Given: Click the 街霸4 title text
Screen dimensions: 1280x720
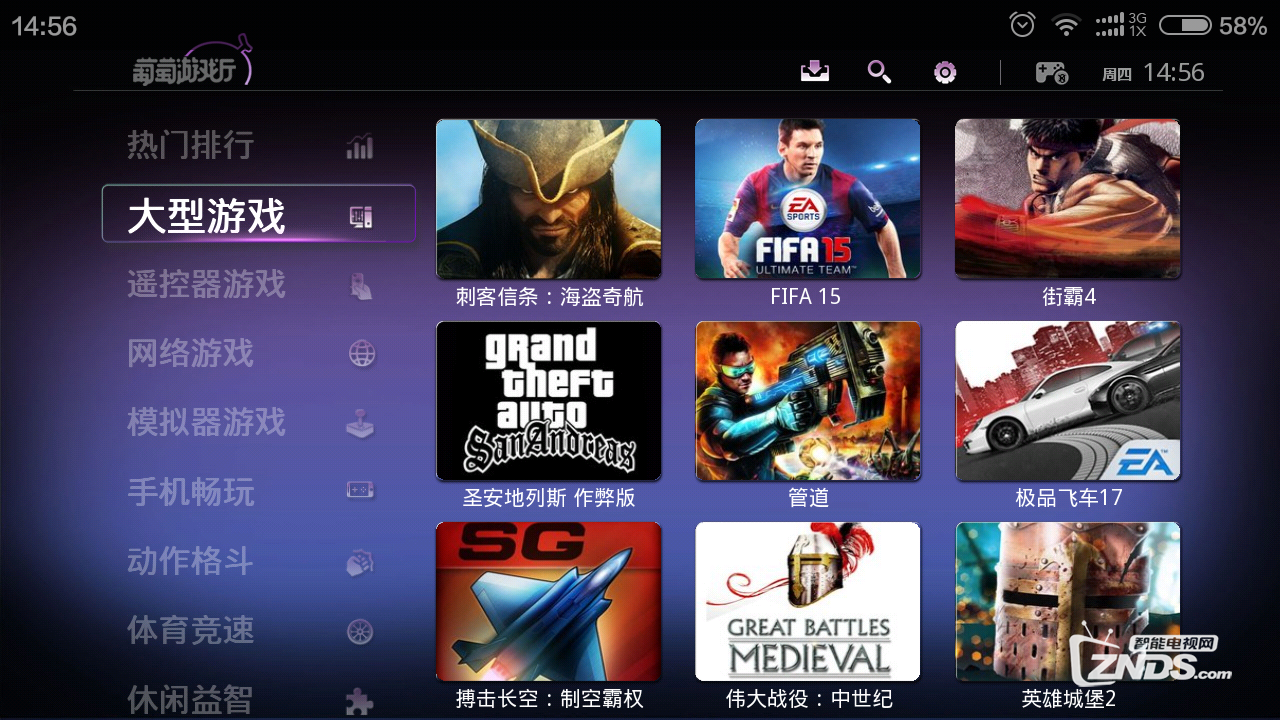Looking at the screenshot, I should point(1069,297).
